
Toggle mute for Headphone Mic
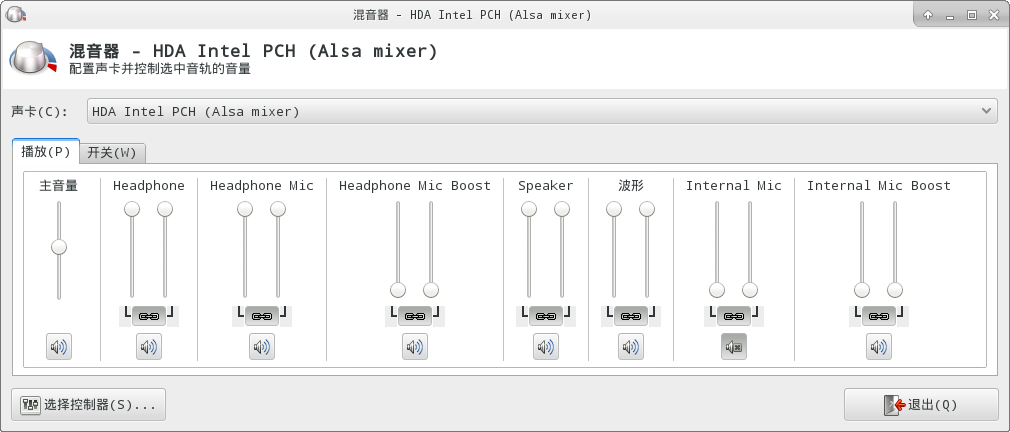262,347
